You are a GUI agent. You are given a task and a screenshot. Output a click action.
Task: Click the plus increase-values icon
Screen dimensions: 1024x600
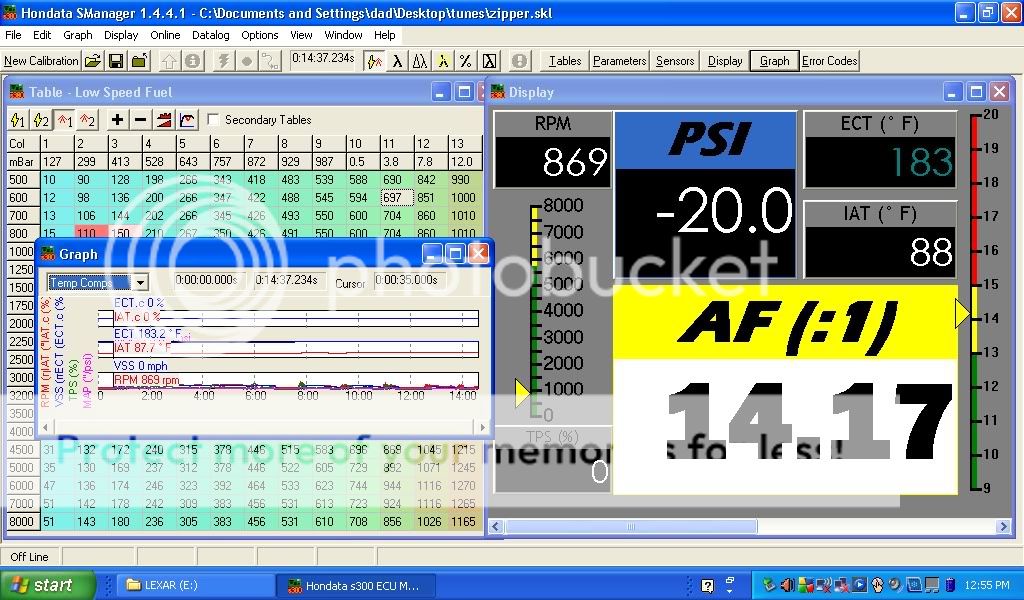(x=118, y=119)
